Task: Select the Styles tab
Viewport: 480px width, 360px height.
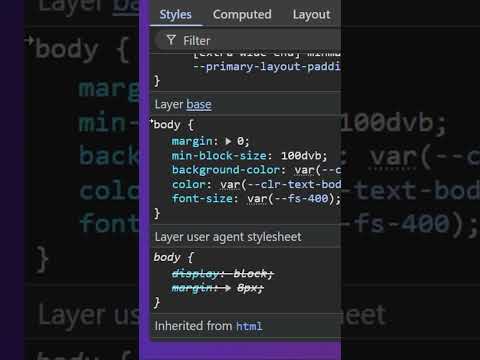Action: (x=175, y=14)
